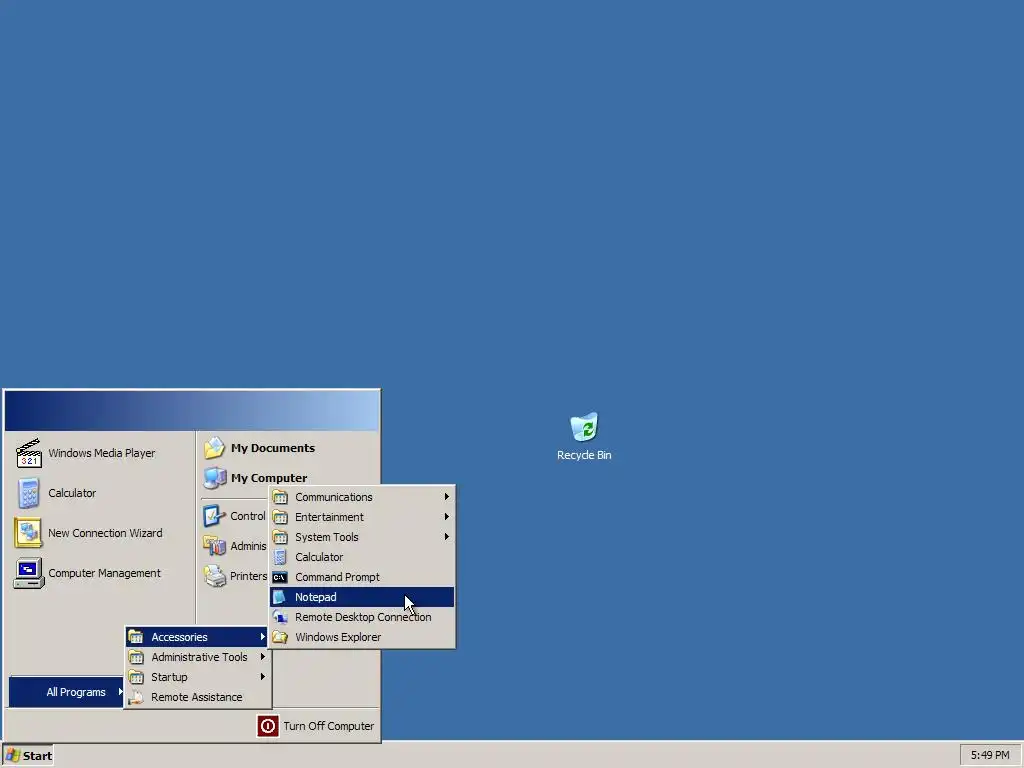Image resolution: width=1024 pixels, height=768 pixels.
Task: Click Startup label in programs list
Action: [x=169, y=677]
